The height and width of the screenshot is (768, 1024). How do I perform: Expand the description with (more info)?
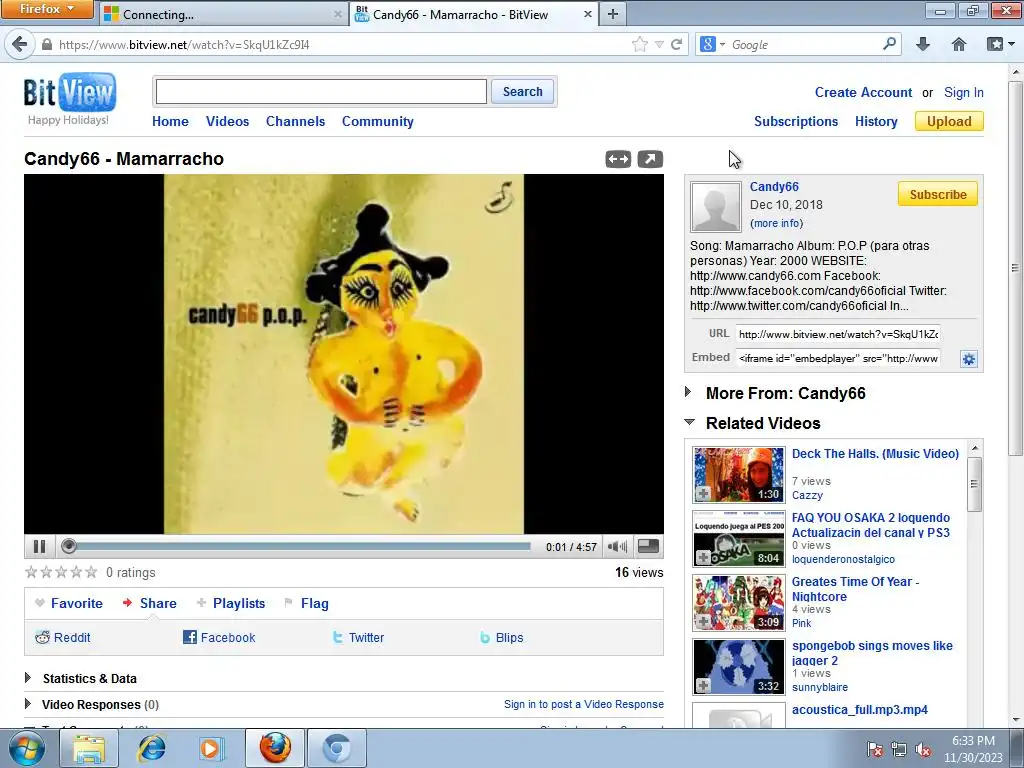(x=776, y=223)
